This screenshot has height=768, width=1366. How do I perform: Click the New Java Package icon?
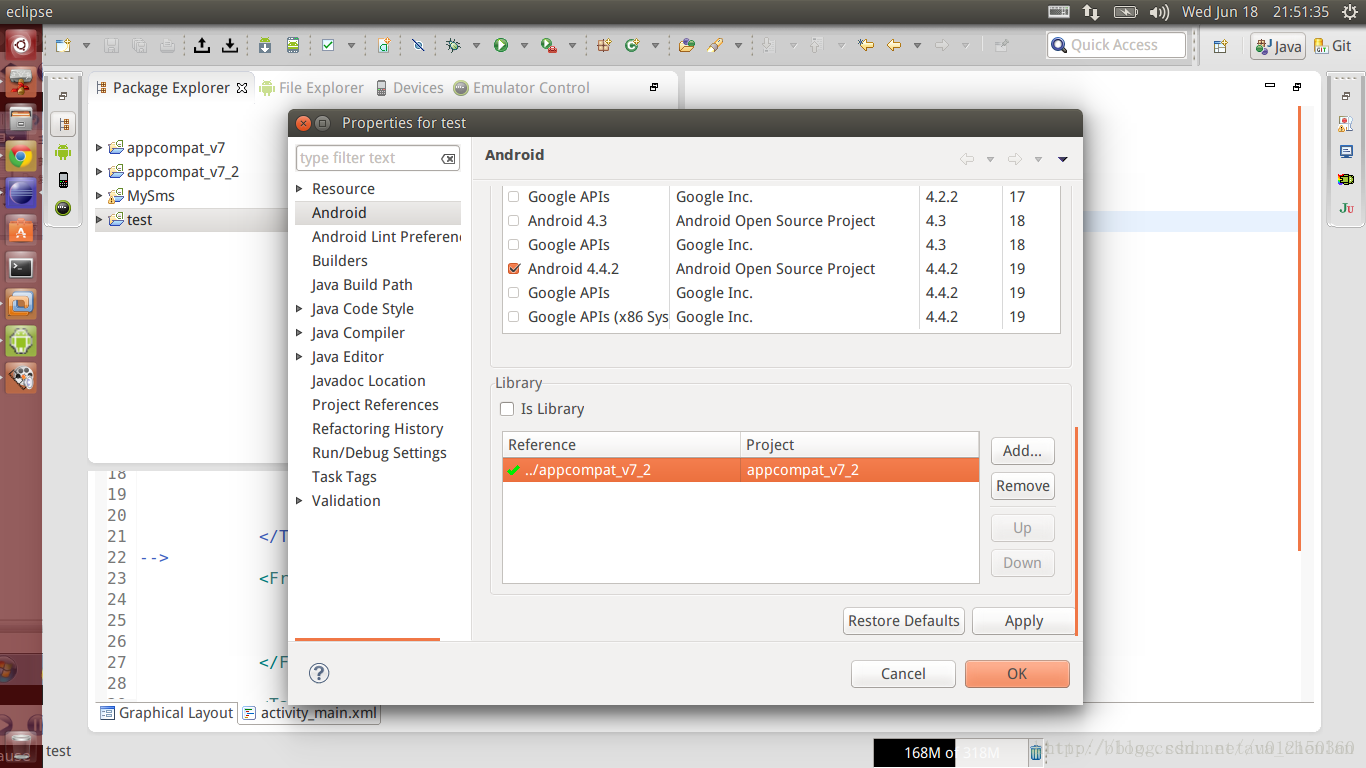(x=604, y=45)
